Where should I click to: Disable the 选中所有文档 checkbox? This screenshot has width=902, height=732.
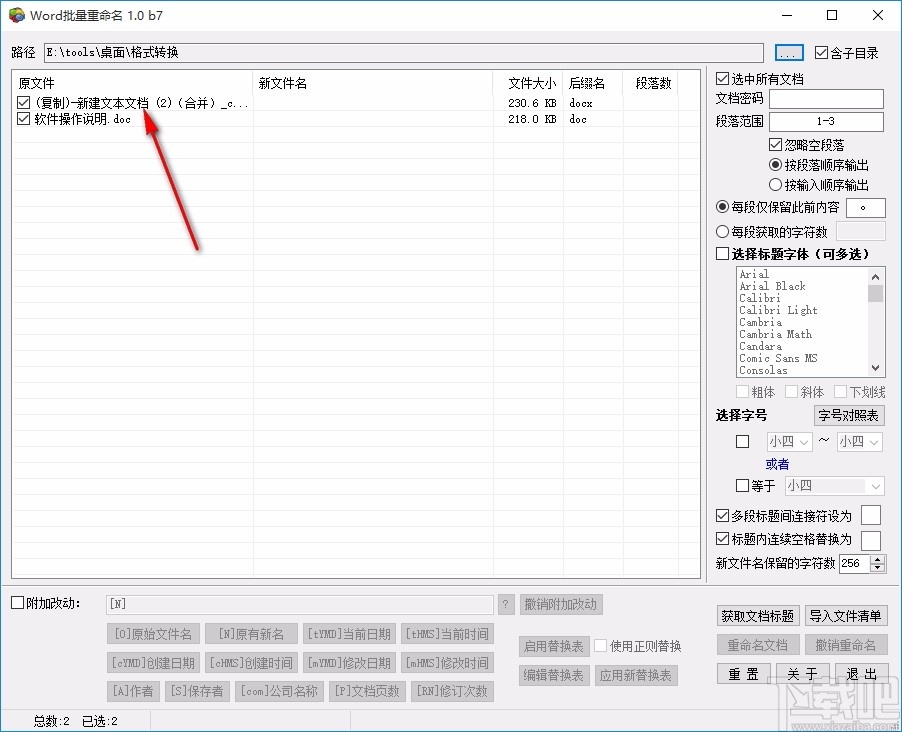(x=722, y=78)
